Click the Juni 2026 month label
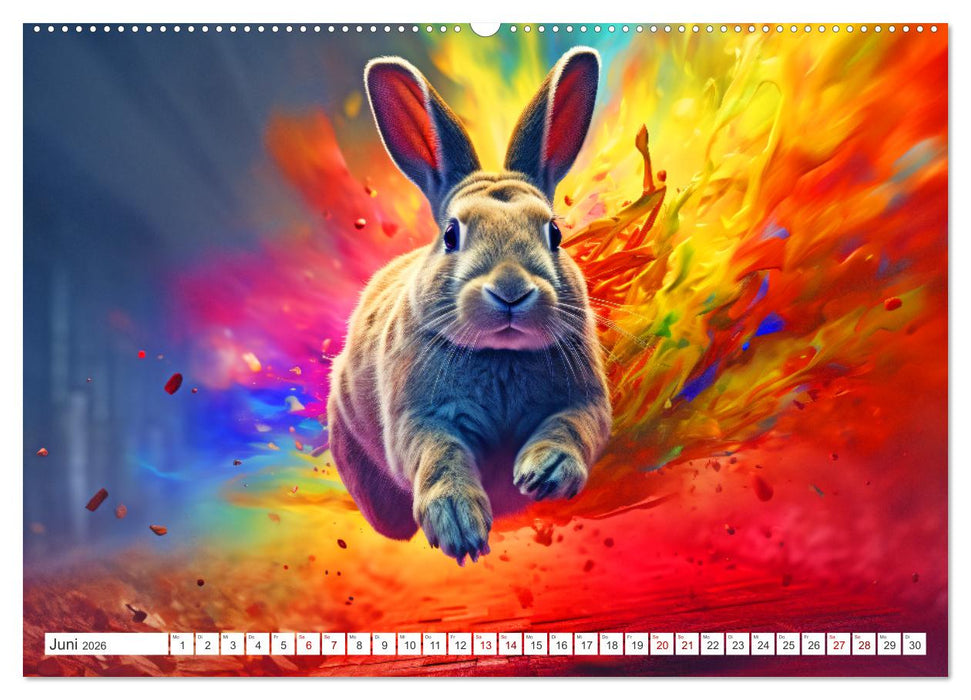Screen dimensions: 971x700 click(x=66, y=643)
